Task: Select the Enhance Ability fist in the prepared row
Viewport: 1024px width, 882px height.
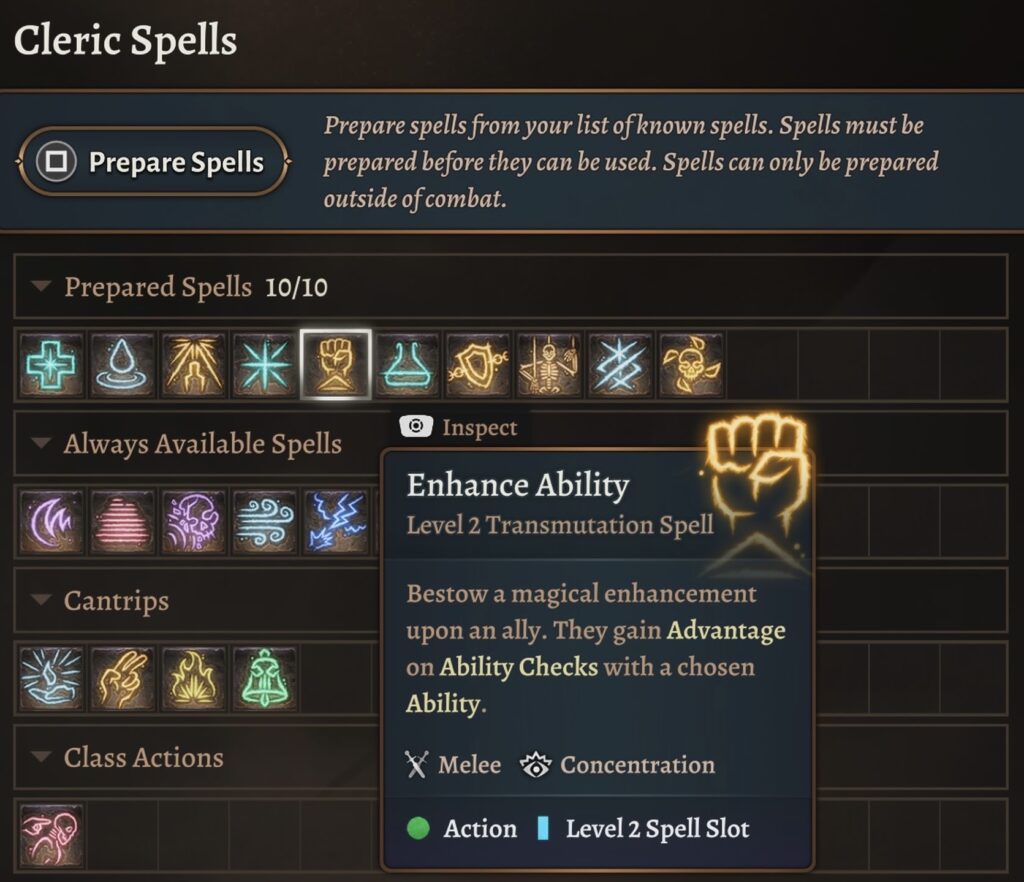Action: pyautogui.click(x=336, y=365)
